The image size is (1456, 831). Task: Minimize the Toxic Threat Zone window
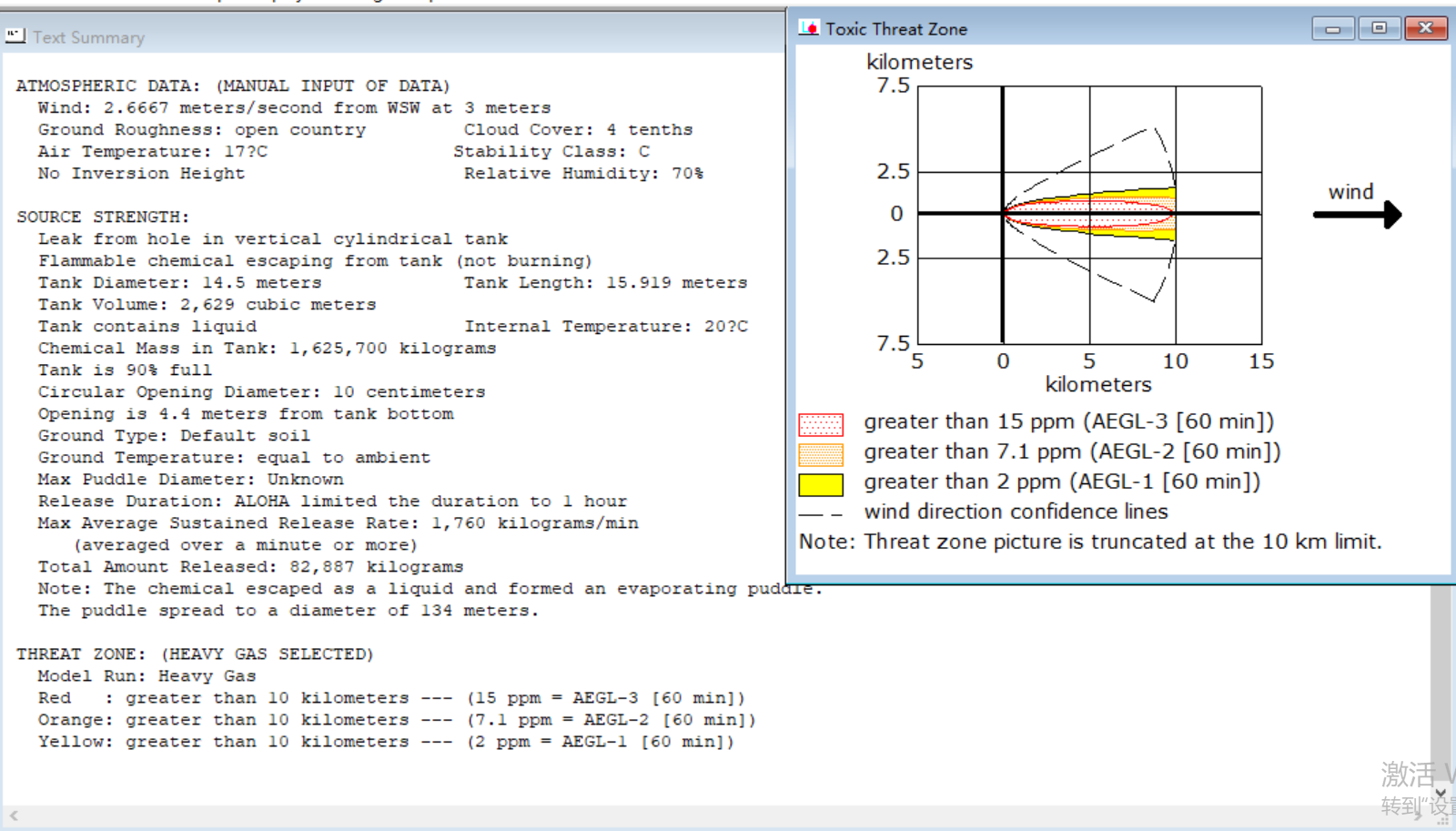tap(1333, 28)
